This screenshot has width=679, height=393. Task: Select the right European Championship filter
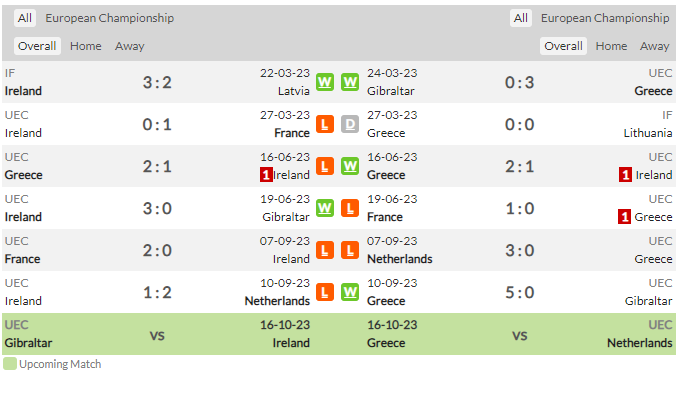click(605, 18)
